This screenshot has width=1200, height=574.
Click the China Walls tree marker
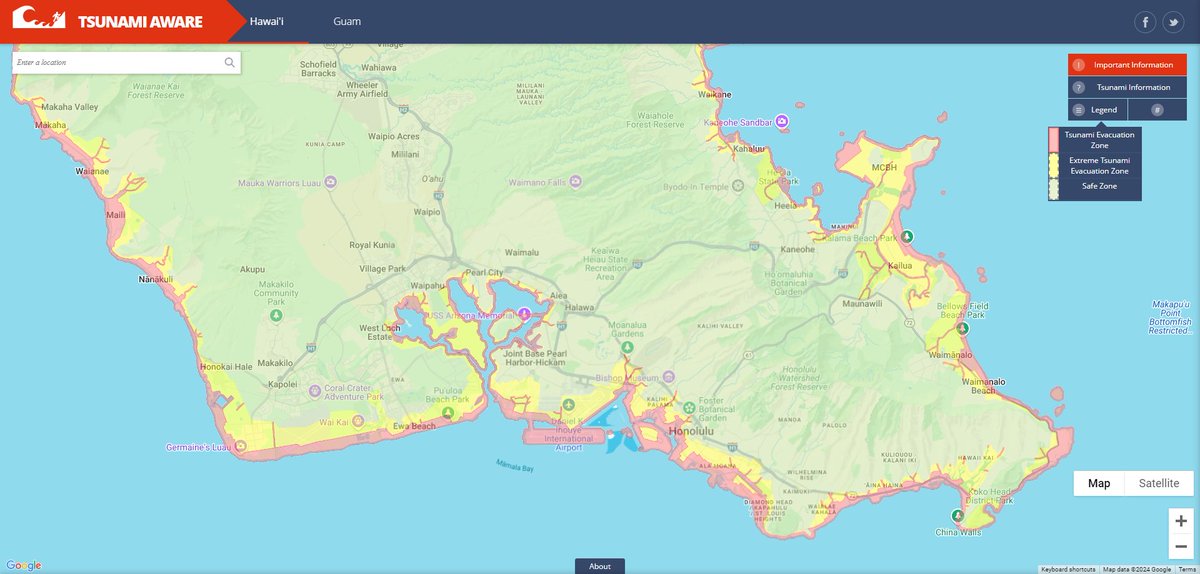[x=958, y=516]
